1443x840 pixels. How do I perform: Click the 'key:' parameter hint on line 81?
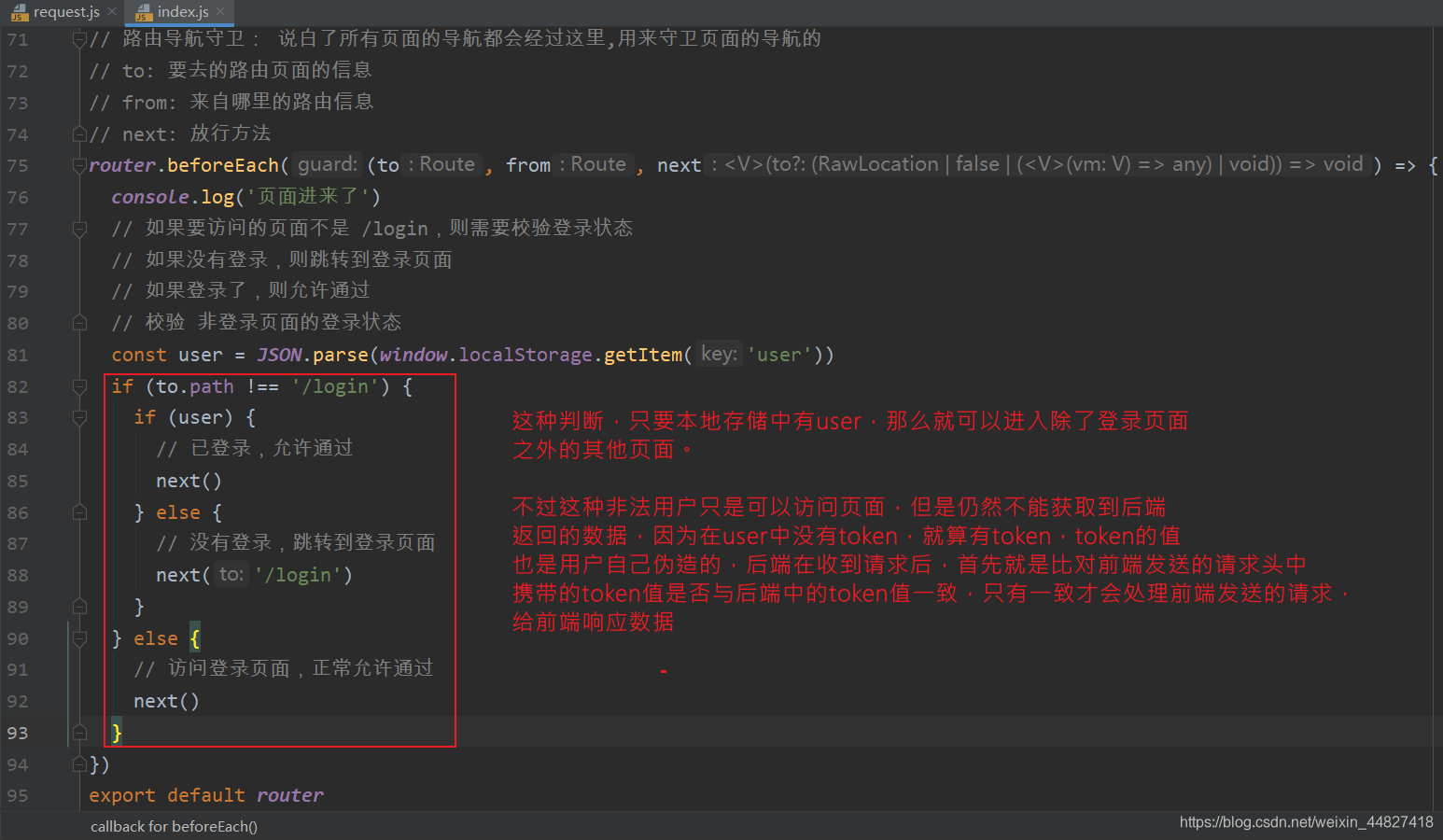click(x=720, y=355)
